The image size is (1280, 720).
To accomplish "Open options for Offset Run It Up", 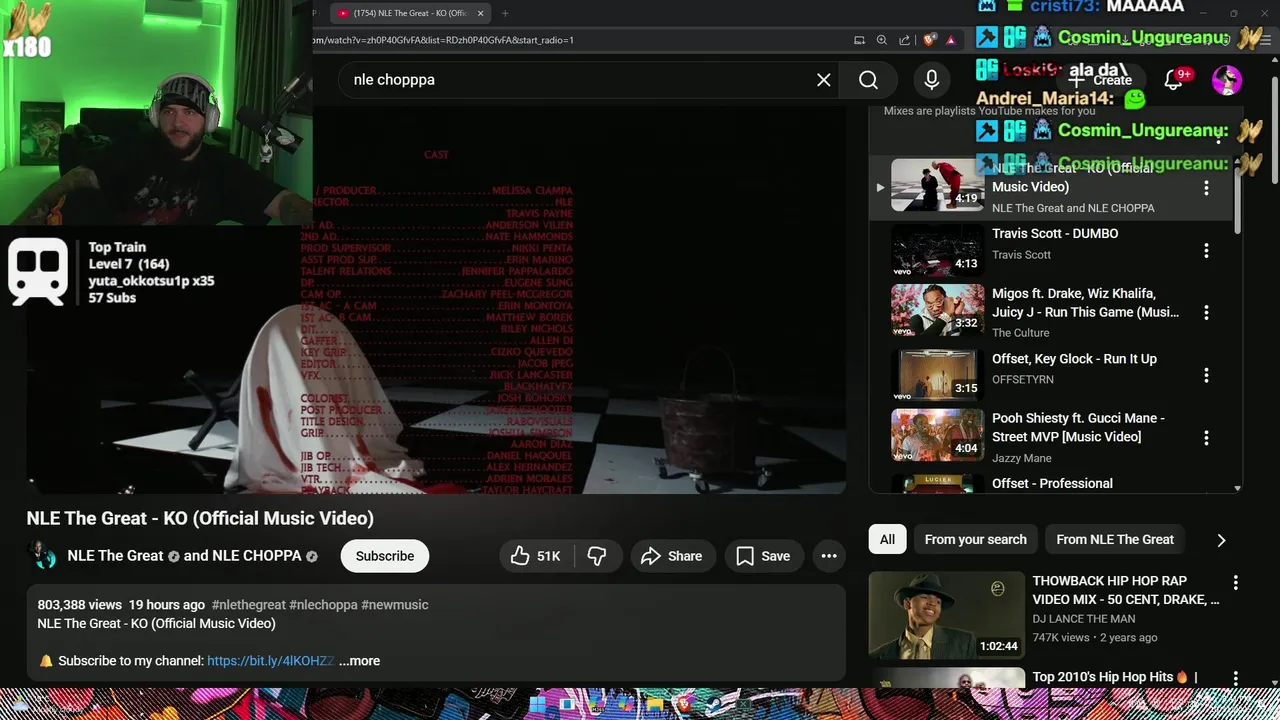I will point(1206,375).
